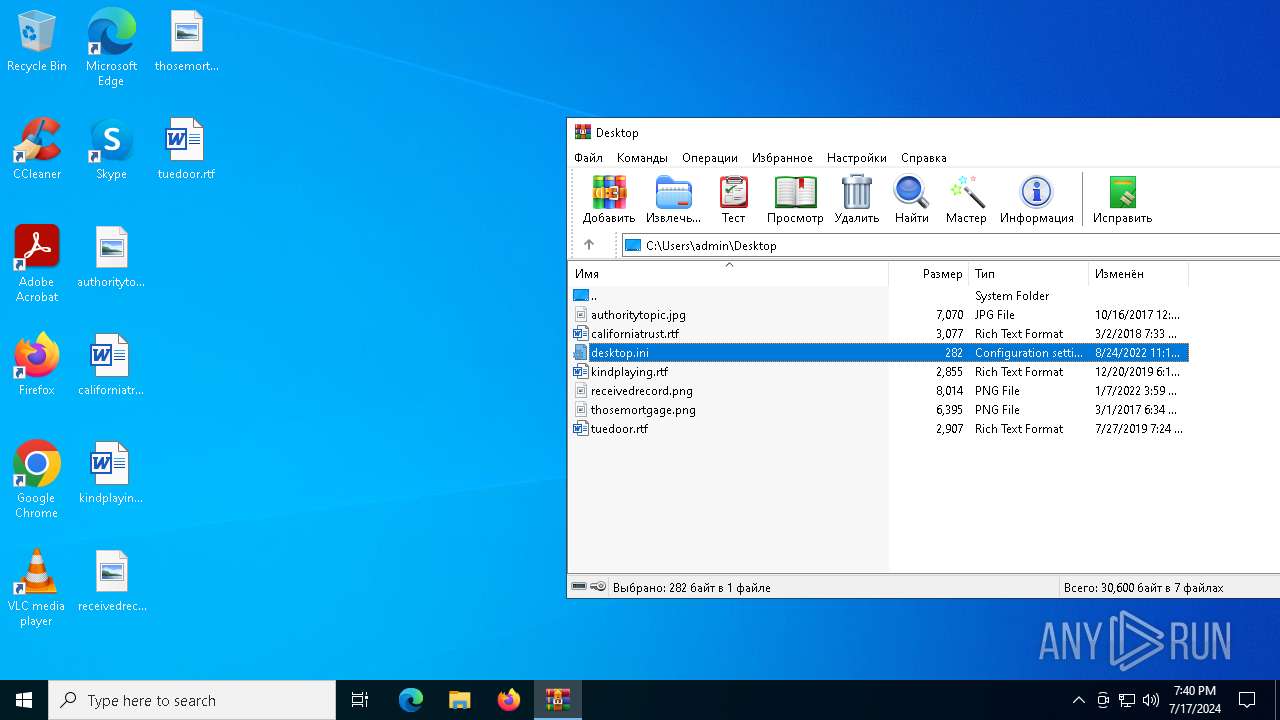Select the thosemort... desktop image file
The image size is (1280, 720).
pos(186,42)
